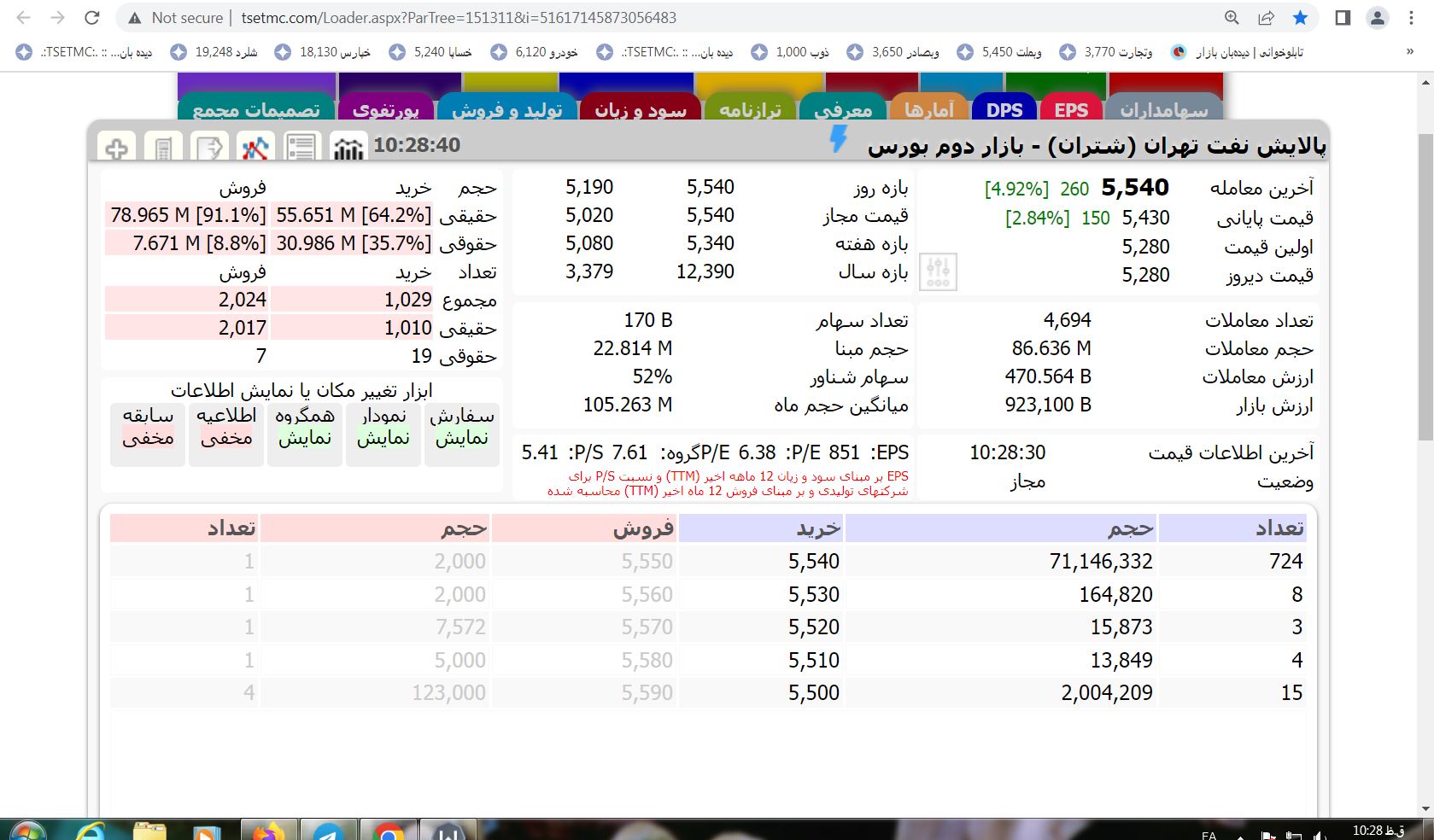Click the ارزش بازار label

pyautogui.click(x=1274, y=405)
